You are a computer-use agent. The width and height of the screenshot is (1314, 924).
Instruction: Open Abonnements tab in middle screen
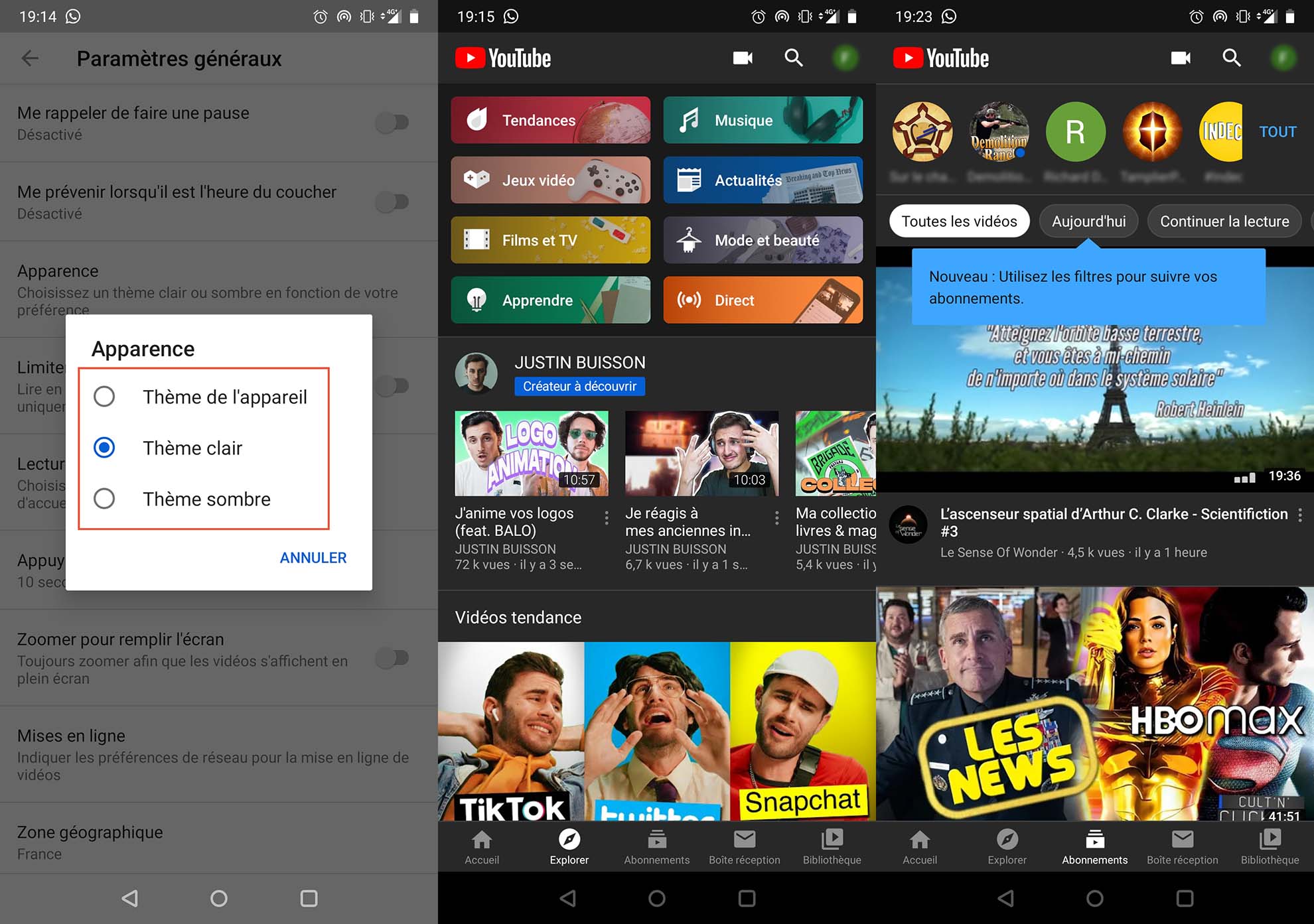[x=657, y=847]
